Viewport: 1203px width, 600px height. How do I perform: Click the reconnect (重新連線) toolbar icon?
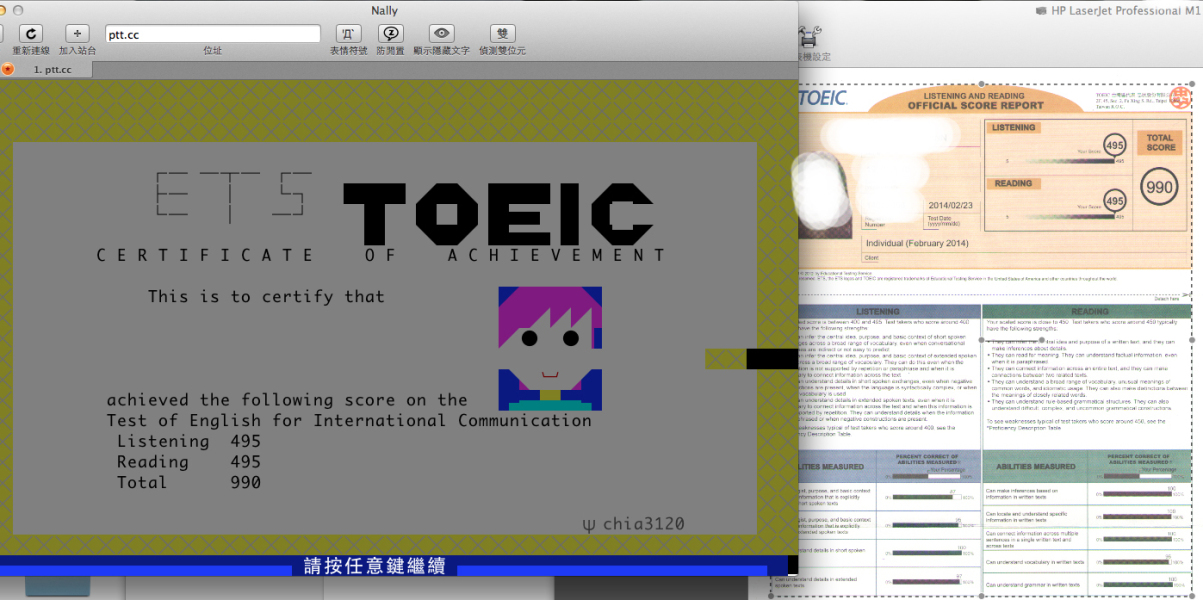point(31,34)
